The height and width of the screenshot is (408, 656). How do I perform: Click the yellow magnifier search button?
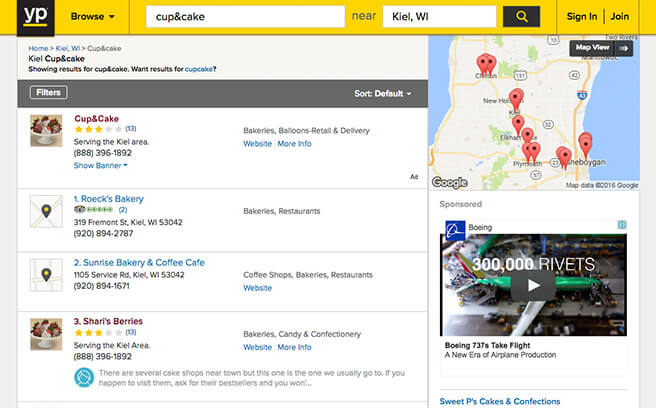(521, 16)
